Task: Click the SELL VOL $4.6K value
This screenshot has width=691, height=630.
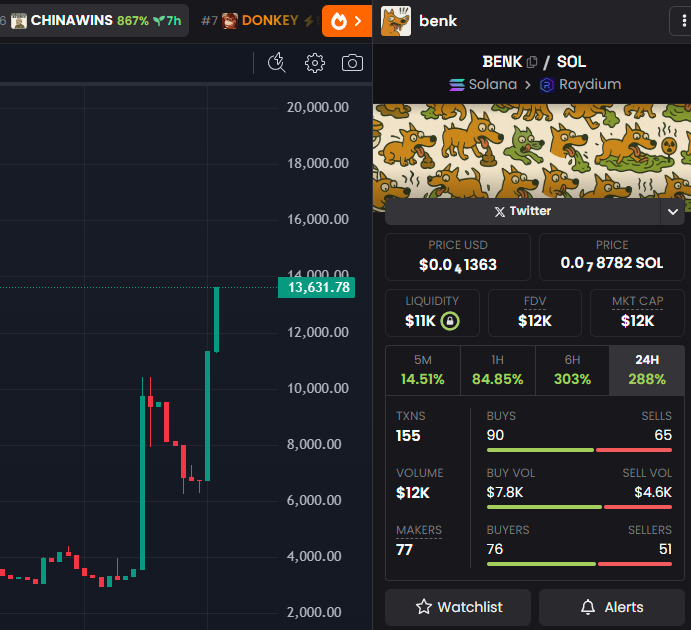Action: (653, 492)
